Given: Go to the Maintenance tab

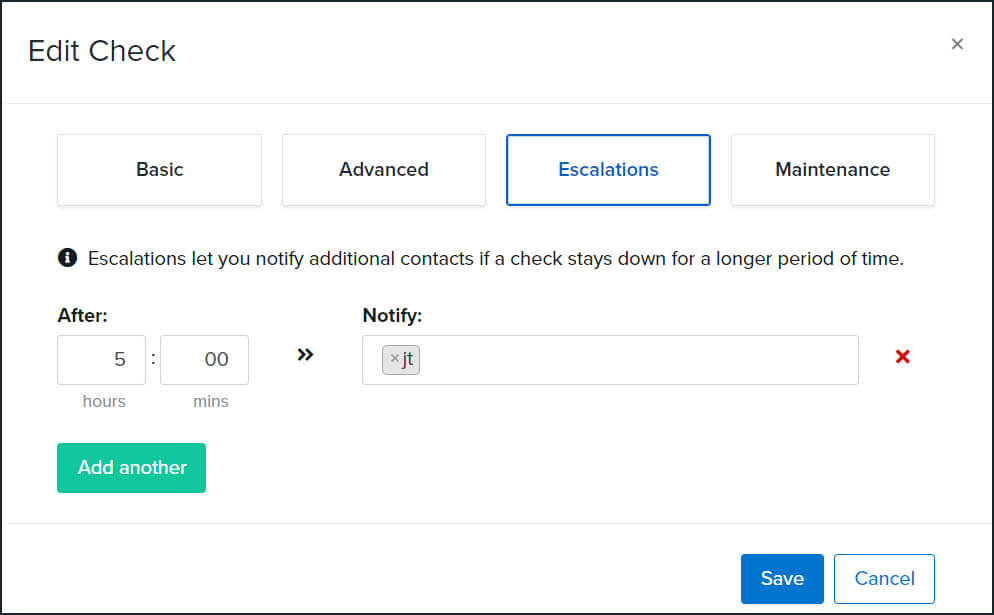Looking at the screenshot, I should 832,169.
